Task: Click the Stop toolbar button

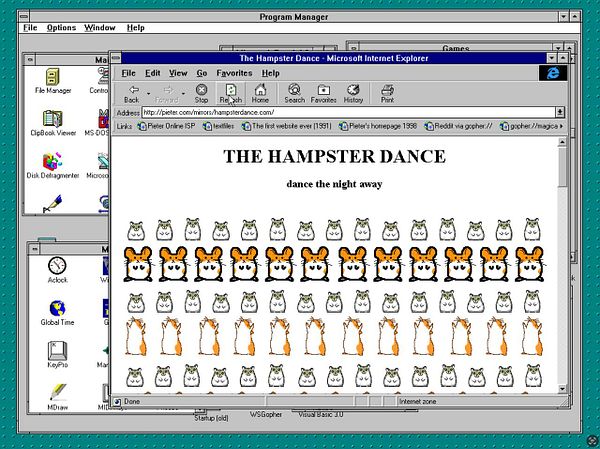Action: pos(201,94)
